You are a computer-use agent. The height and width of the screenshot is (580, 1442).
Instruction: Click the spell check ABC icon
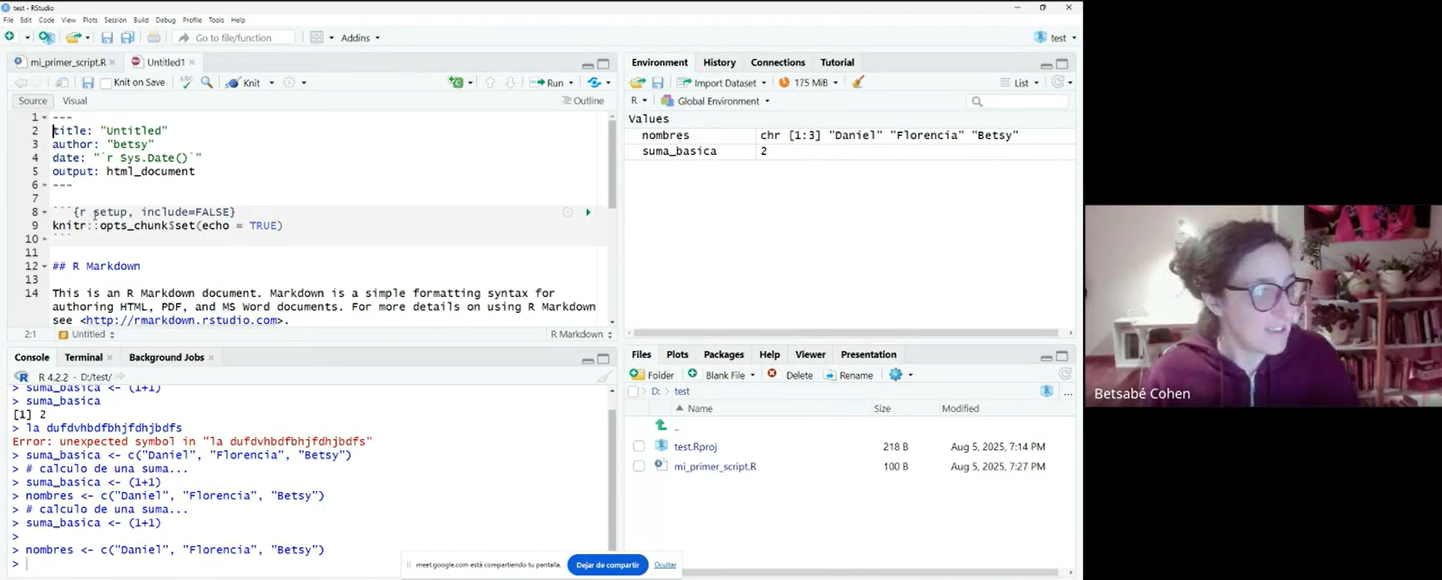click(186, 83)
